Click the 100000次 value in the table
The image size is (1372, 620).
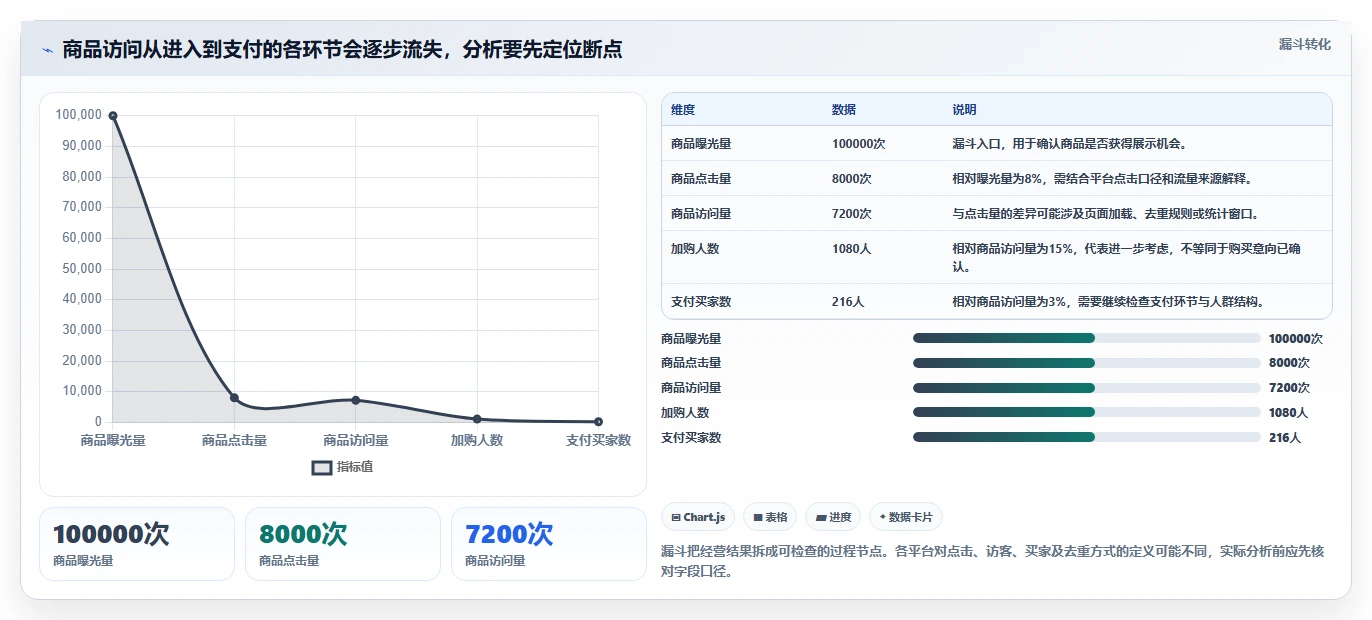[x=859, y=144]
